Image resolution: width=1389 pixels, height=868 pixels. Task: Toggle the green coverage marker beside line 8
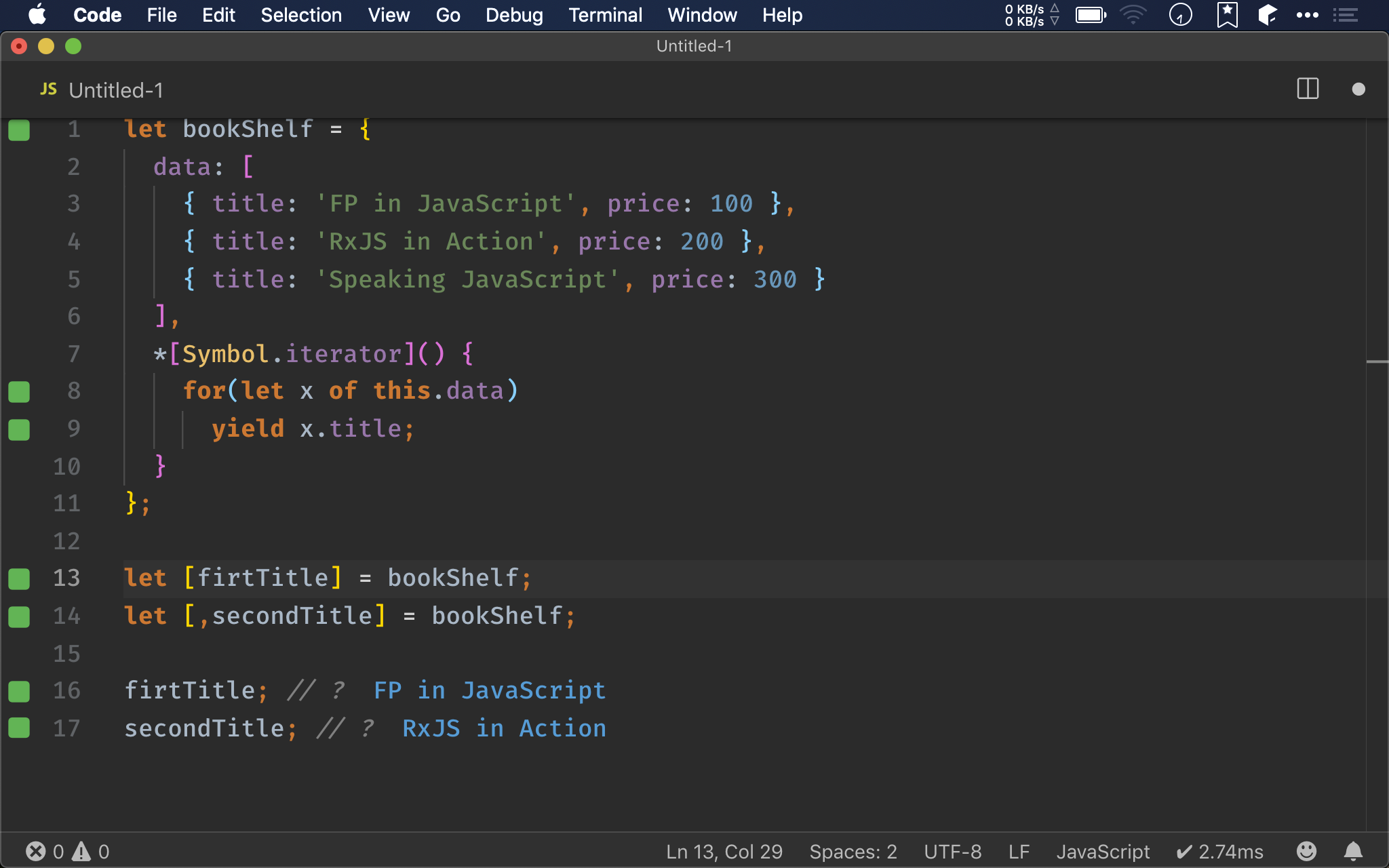pos(18,391)
